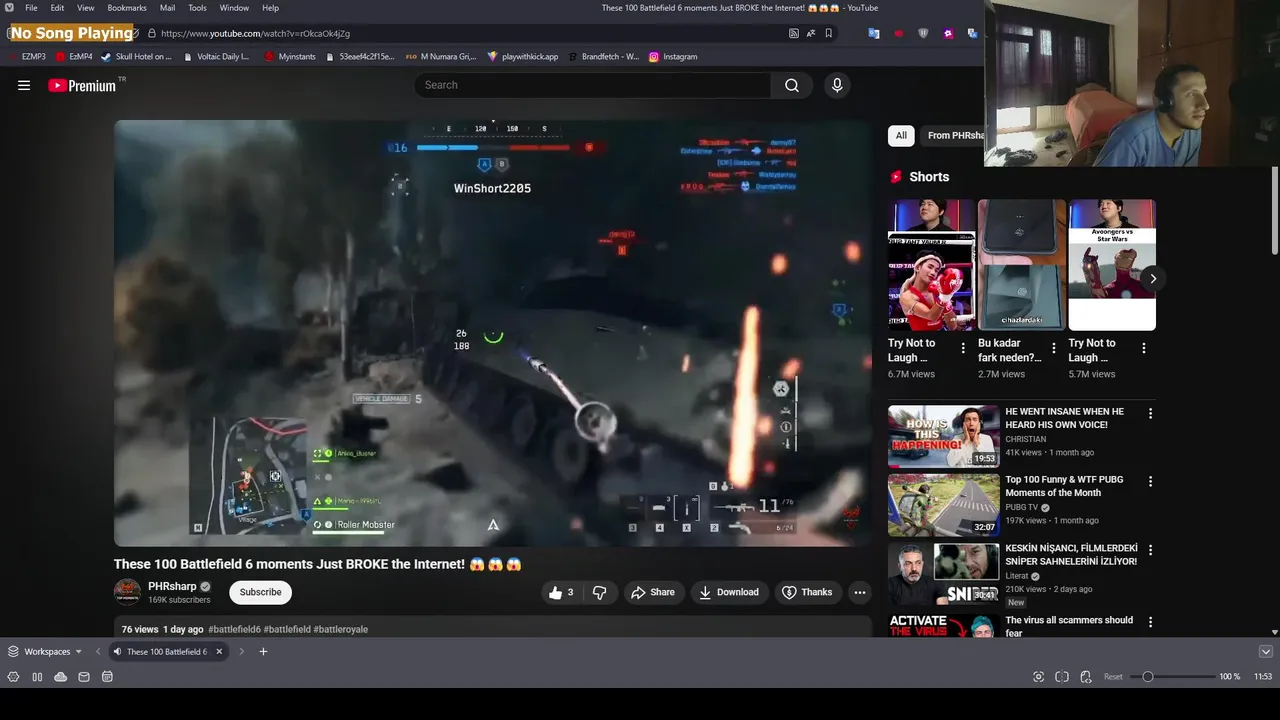Open the Myinstants bookmark
1280x720 pixels.
pos(289,57)
